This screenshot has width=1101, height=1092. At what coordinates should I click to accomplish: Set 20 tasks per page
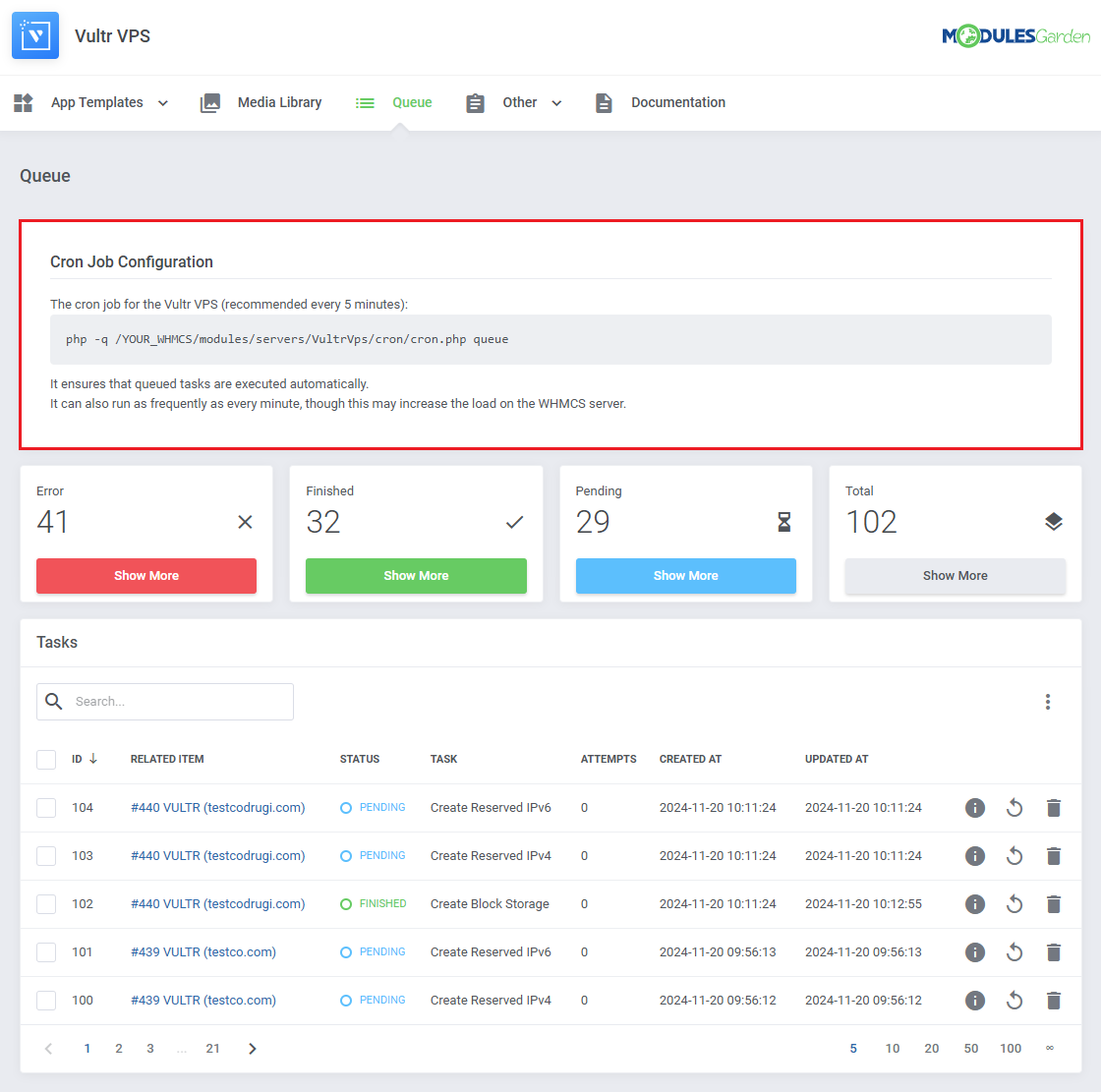pyautogui.click(x=932, y=1049)
